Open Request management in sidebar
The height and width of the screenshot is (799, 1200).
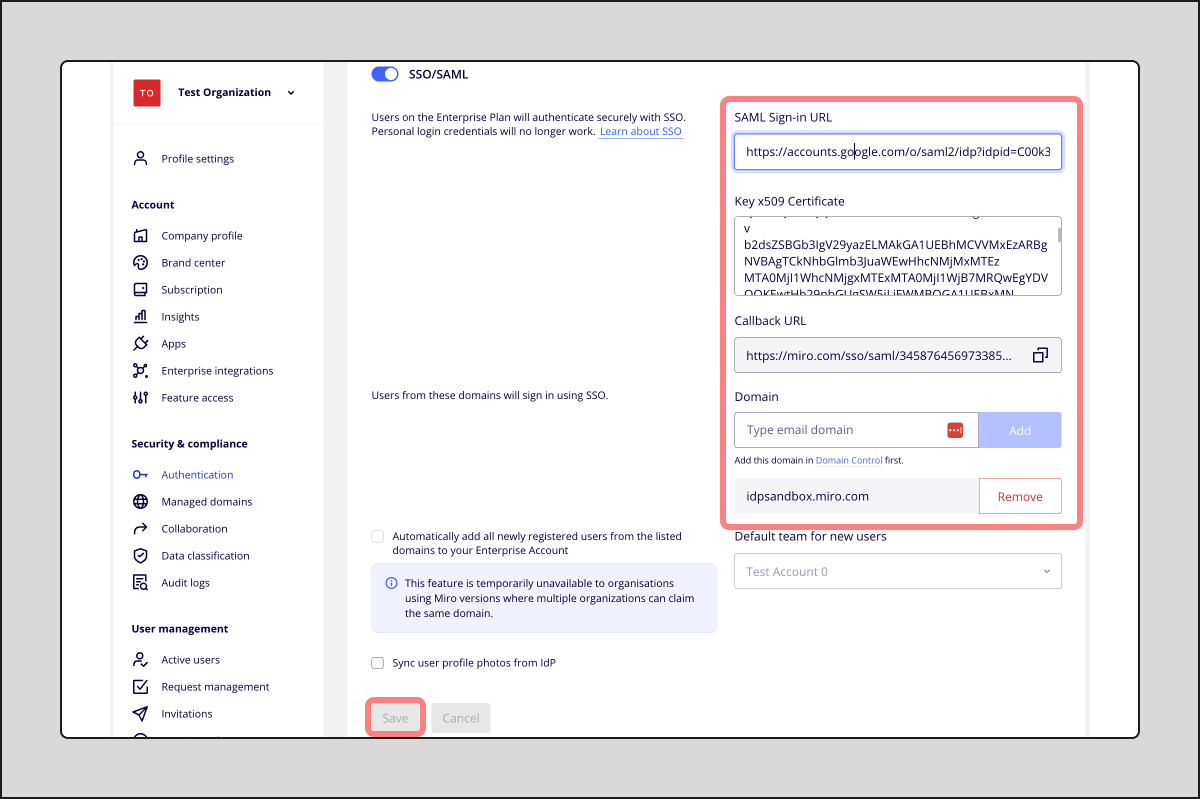(x=139, y=686)
